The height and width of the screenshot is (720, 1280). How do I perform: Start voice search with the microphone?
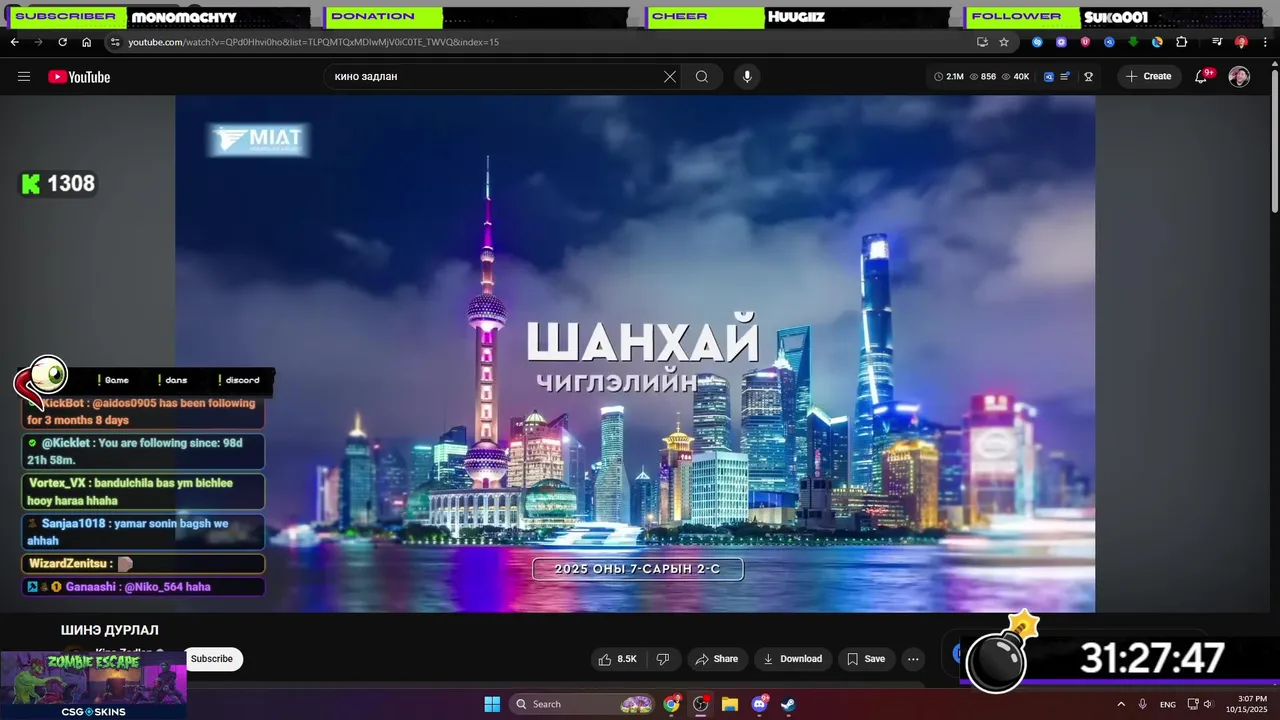click(746, 77)
